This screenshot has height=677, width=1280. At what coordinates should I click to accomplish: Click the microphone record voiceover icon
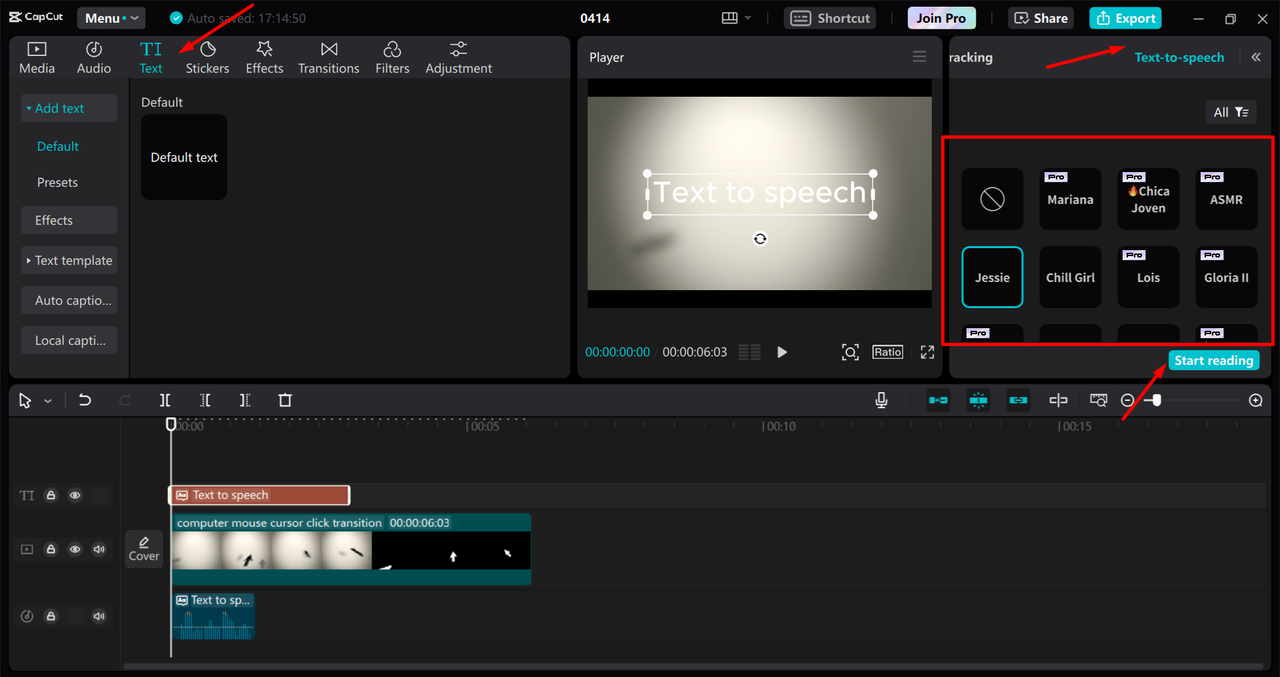pyautogui.click(x=881, y=400)
